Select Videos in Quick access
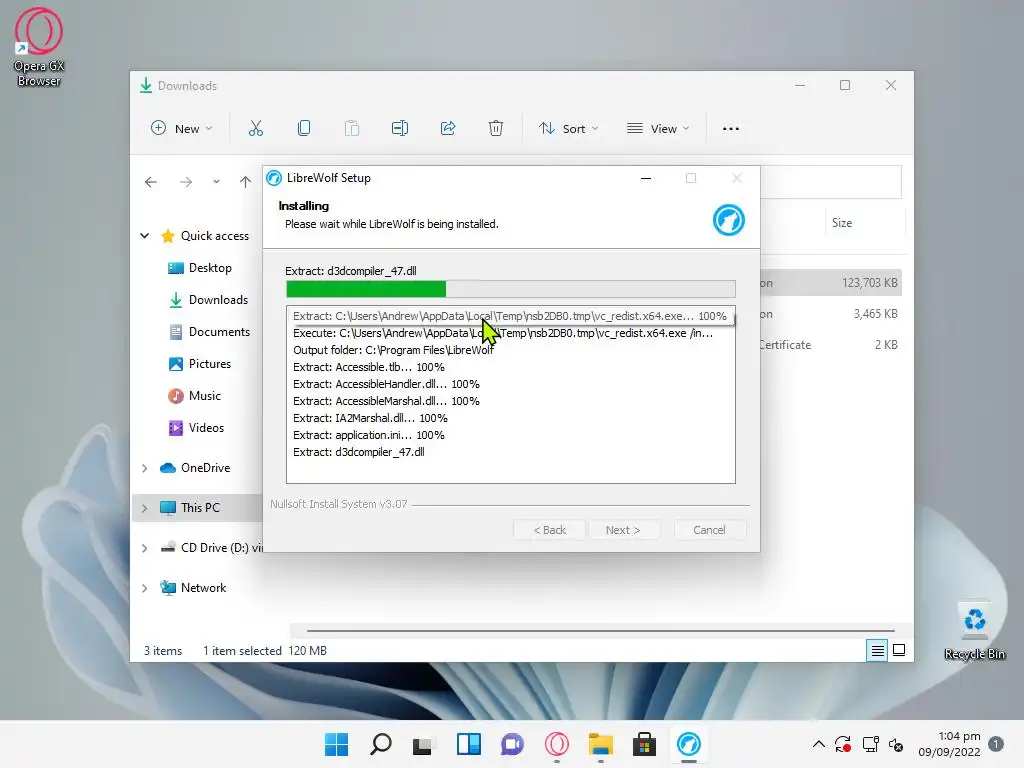 click(x=196, y=428)
